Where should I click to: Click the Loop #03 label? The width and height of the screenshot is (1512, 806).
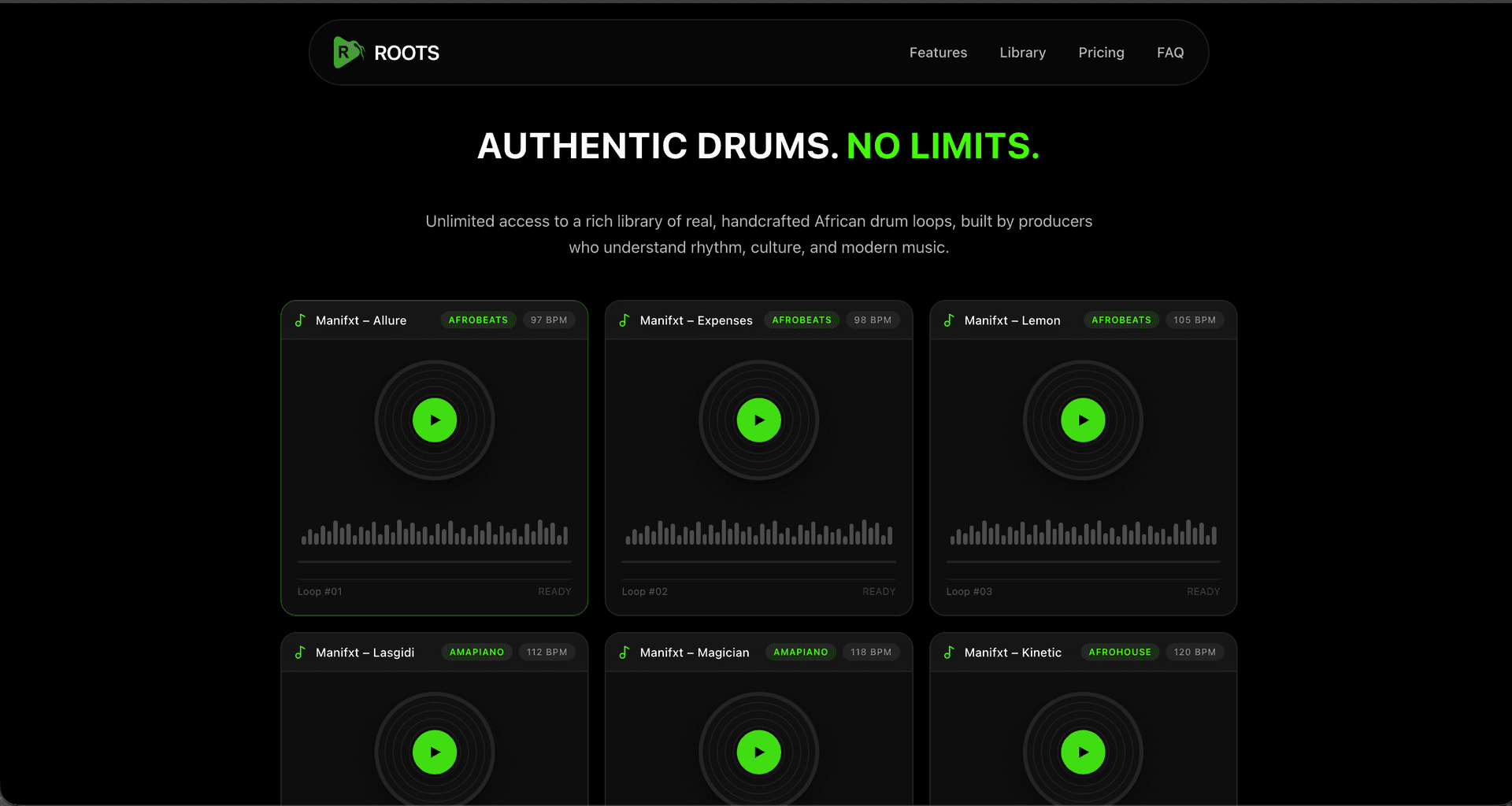click(x=969, y=592)
